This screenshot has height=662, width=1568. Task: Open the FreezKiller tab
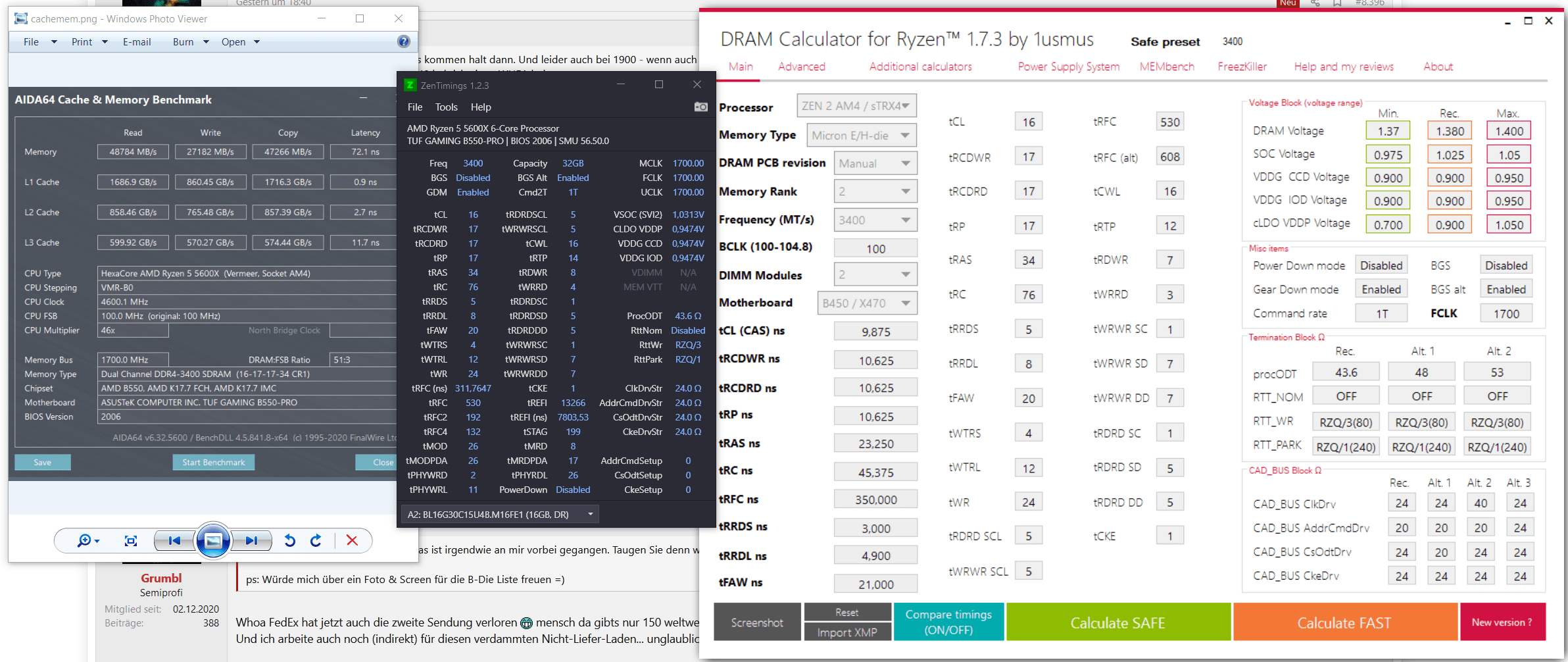(x=1242, y=66)
